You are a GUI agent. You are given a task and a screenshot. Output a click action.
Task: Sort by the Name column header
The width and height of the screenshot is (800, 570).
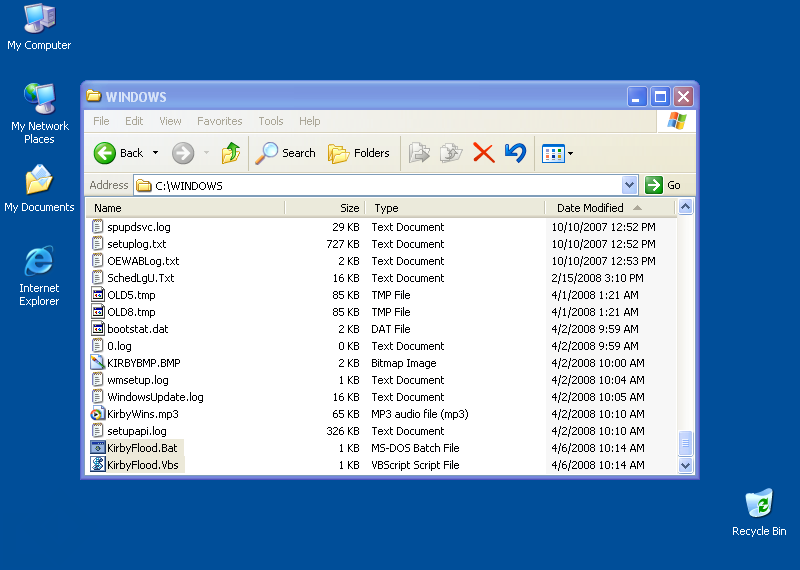[186, 208]
